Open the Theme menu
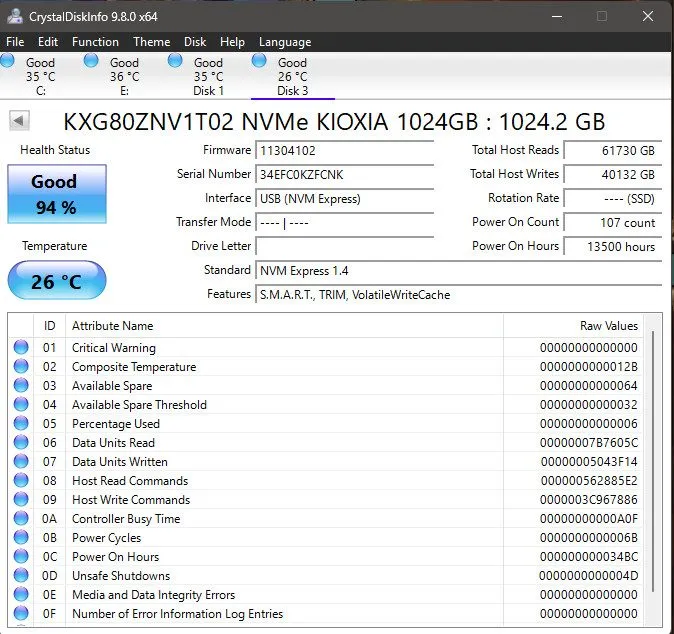Screen dimensions: 674x634 tap(152, 42)
